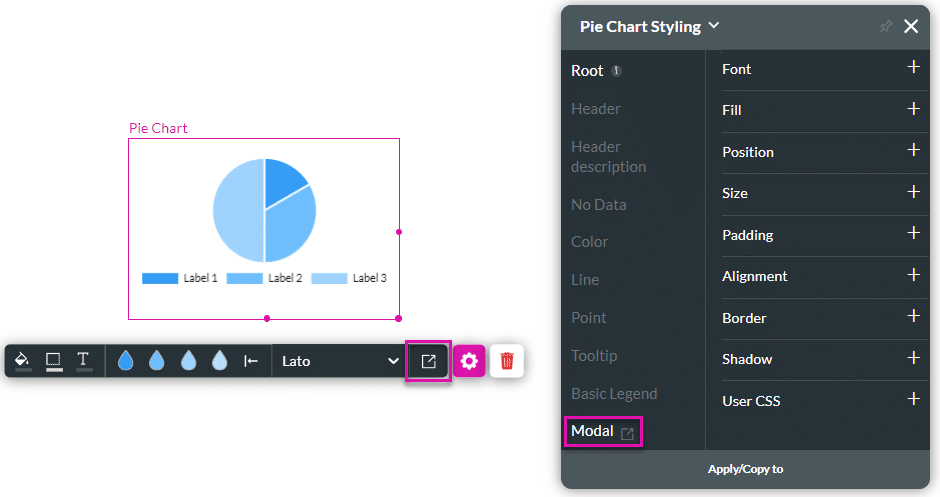
Task: Pin the Pie Chart Styling panel
Action: (x=885, y=27)
